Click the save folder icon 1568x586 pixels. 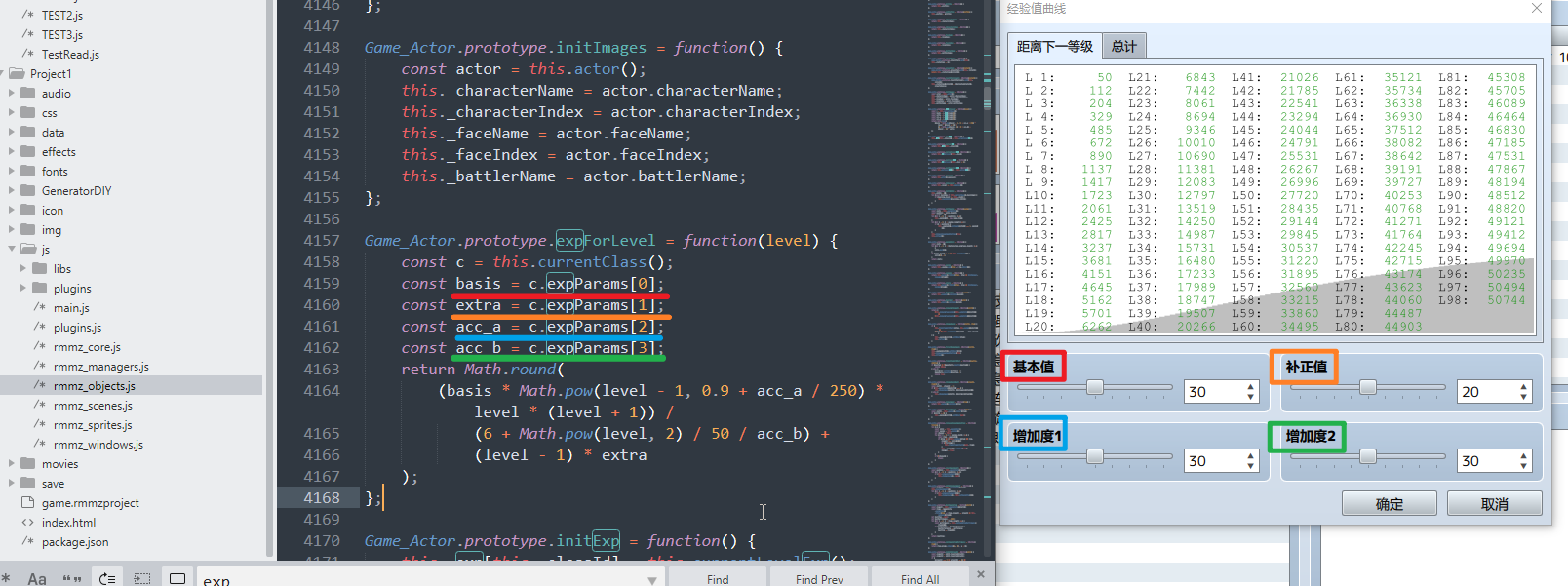tap(28, 484)
